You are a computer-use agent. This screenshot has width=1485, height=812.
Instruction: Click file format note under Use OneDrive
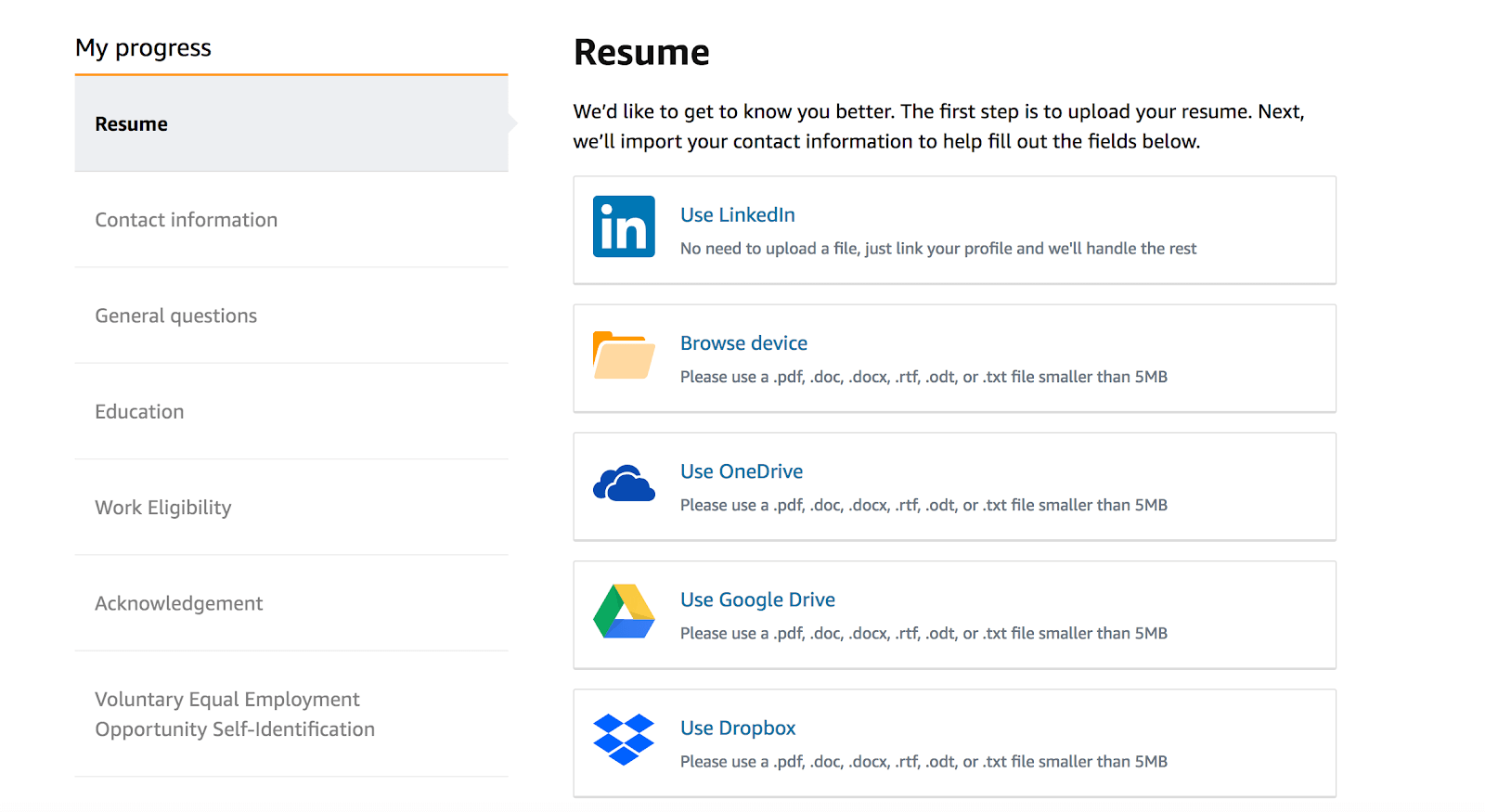click(923, 505)
